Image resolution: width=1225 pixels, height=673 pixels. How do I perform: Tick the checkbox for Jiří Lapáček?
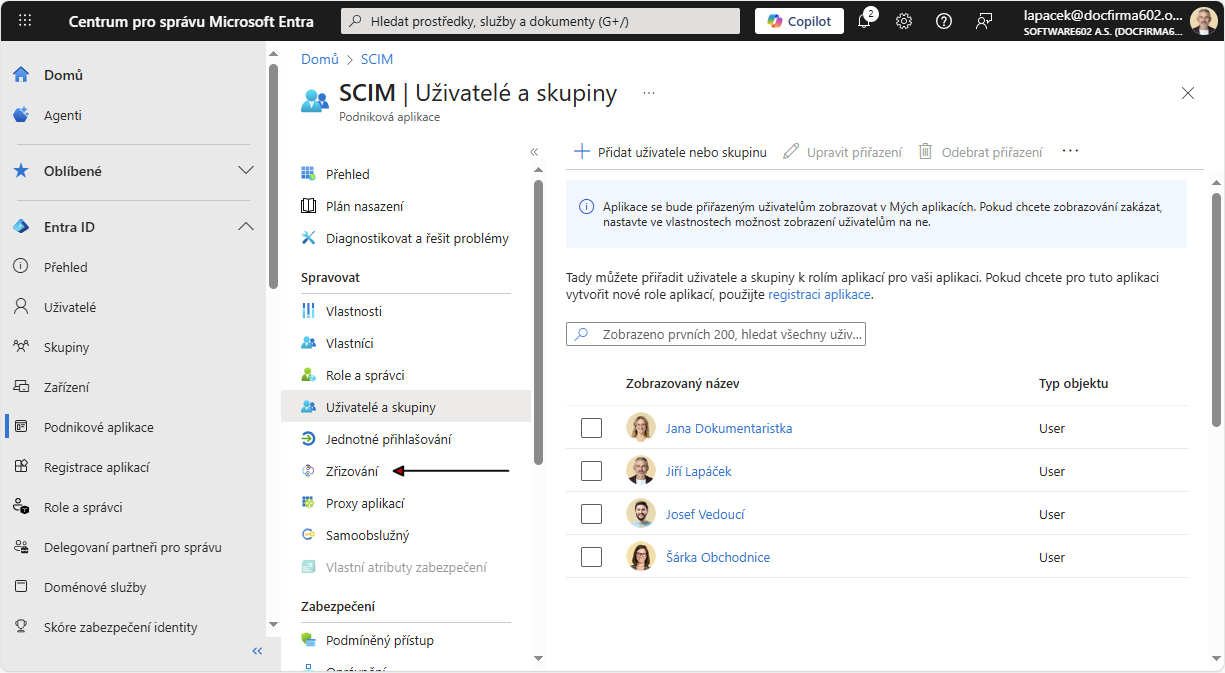(x=591, y=471)
